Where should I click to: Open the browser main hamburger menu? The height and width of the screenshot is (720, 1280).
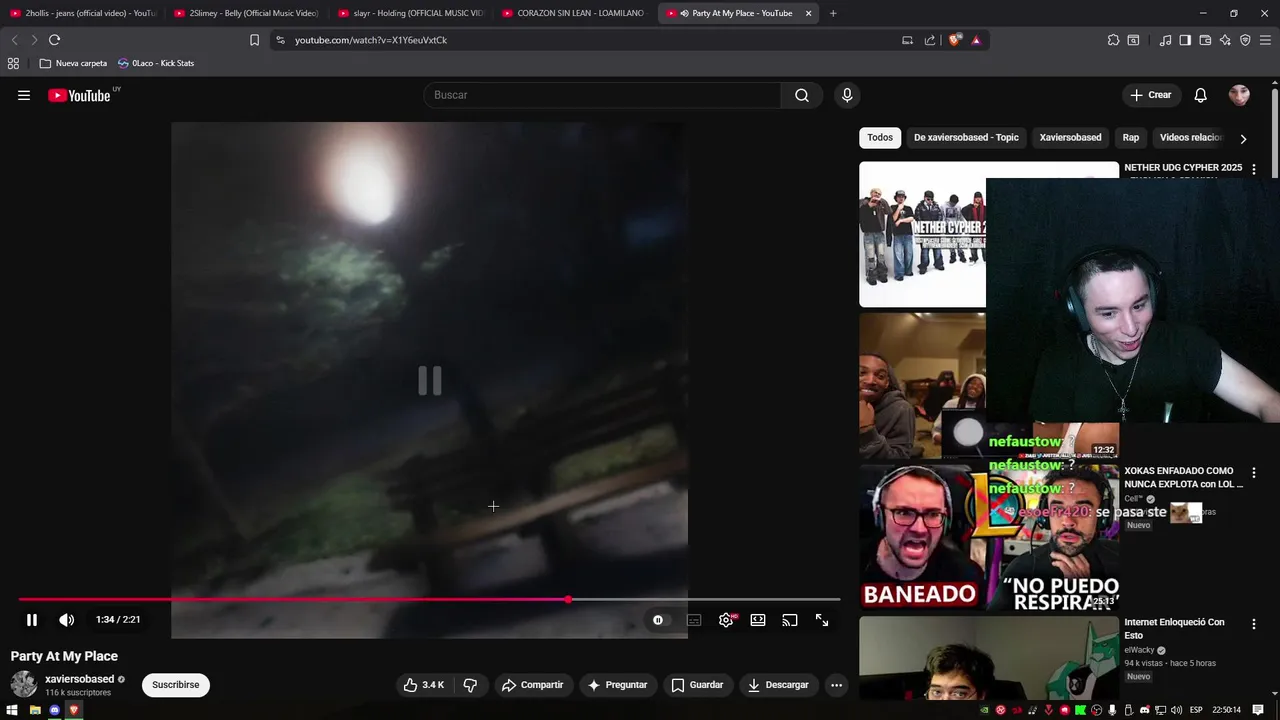[1265, 40]
